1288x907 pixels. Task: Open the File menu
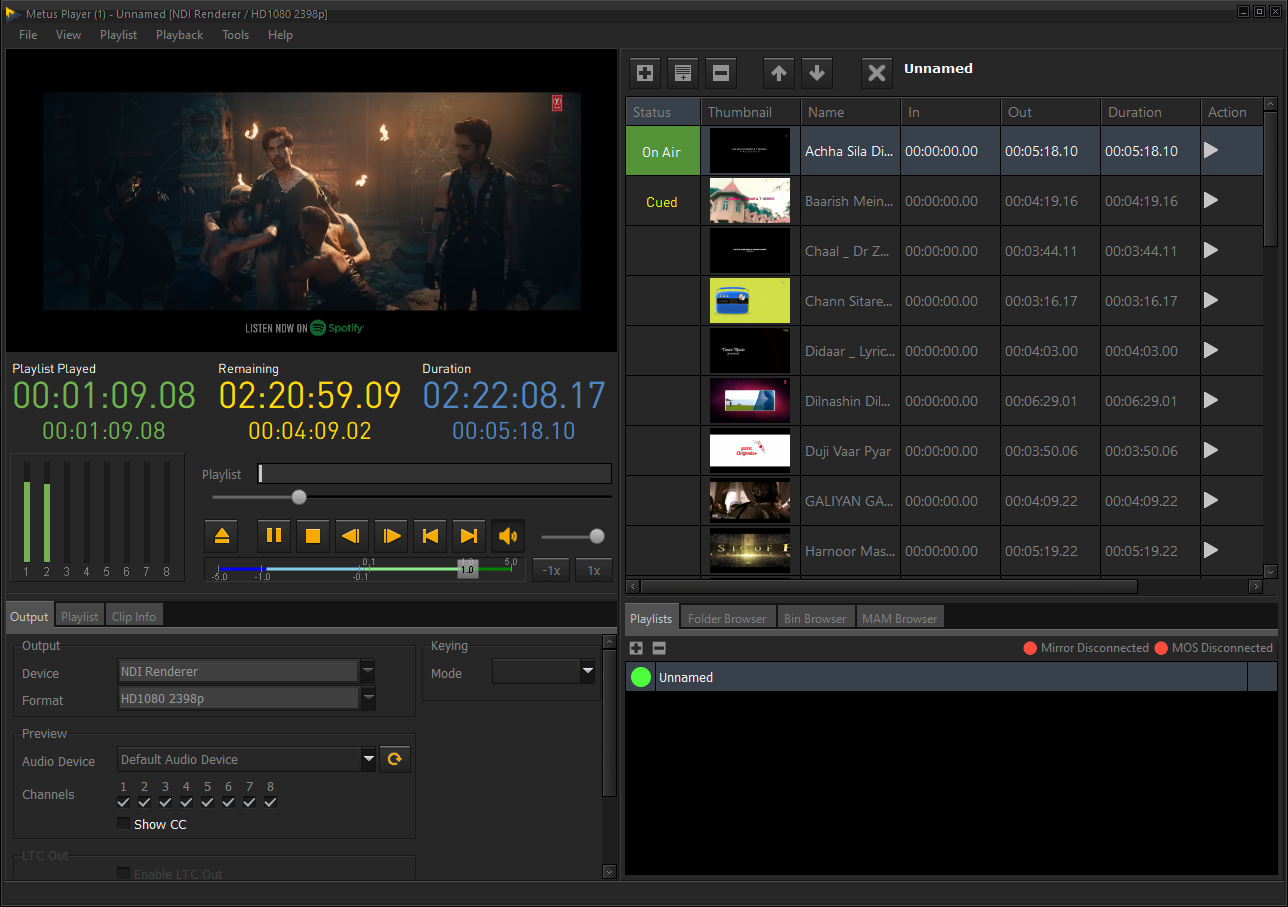coord(28,34)
